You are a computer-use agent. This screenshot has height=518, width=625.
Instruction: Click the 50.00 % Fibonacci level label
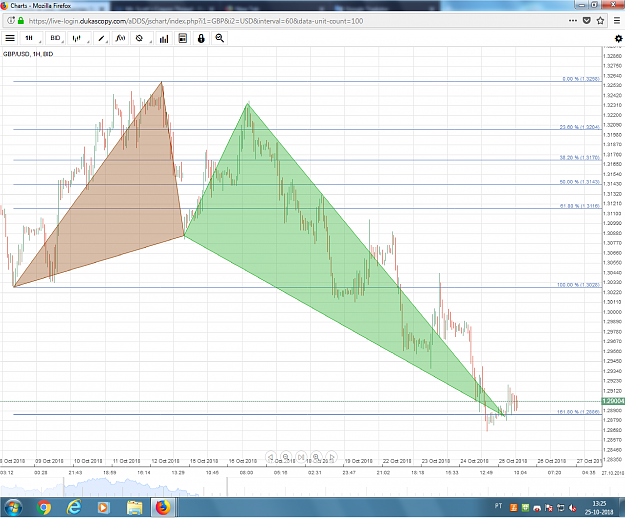(x=580, y=182)
